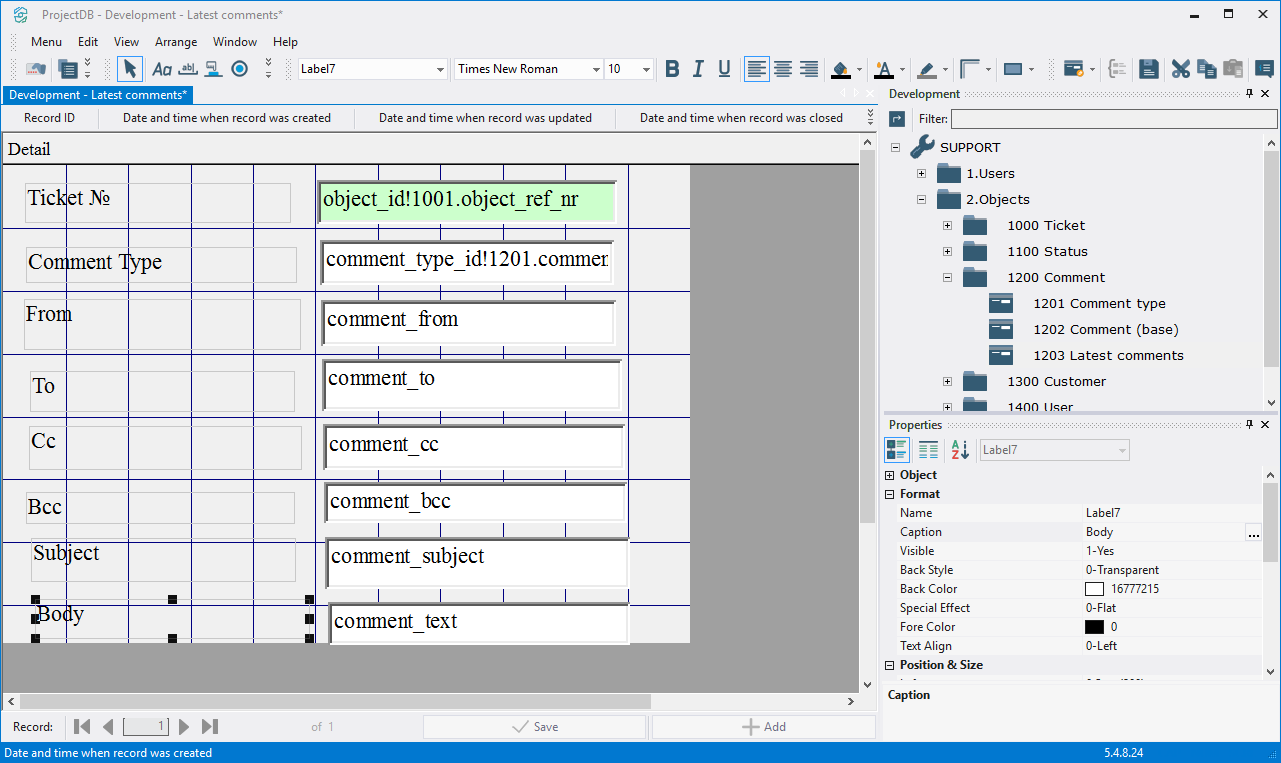Pick the Label (Aa) control tool

[x=161, y=69]
